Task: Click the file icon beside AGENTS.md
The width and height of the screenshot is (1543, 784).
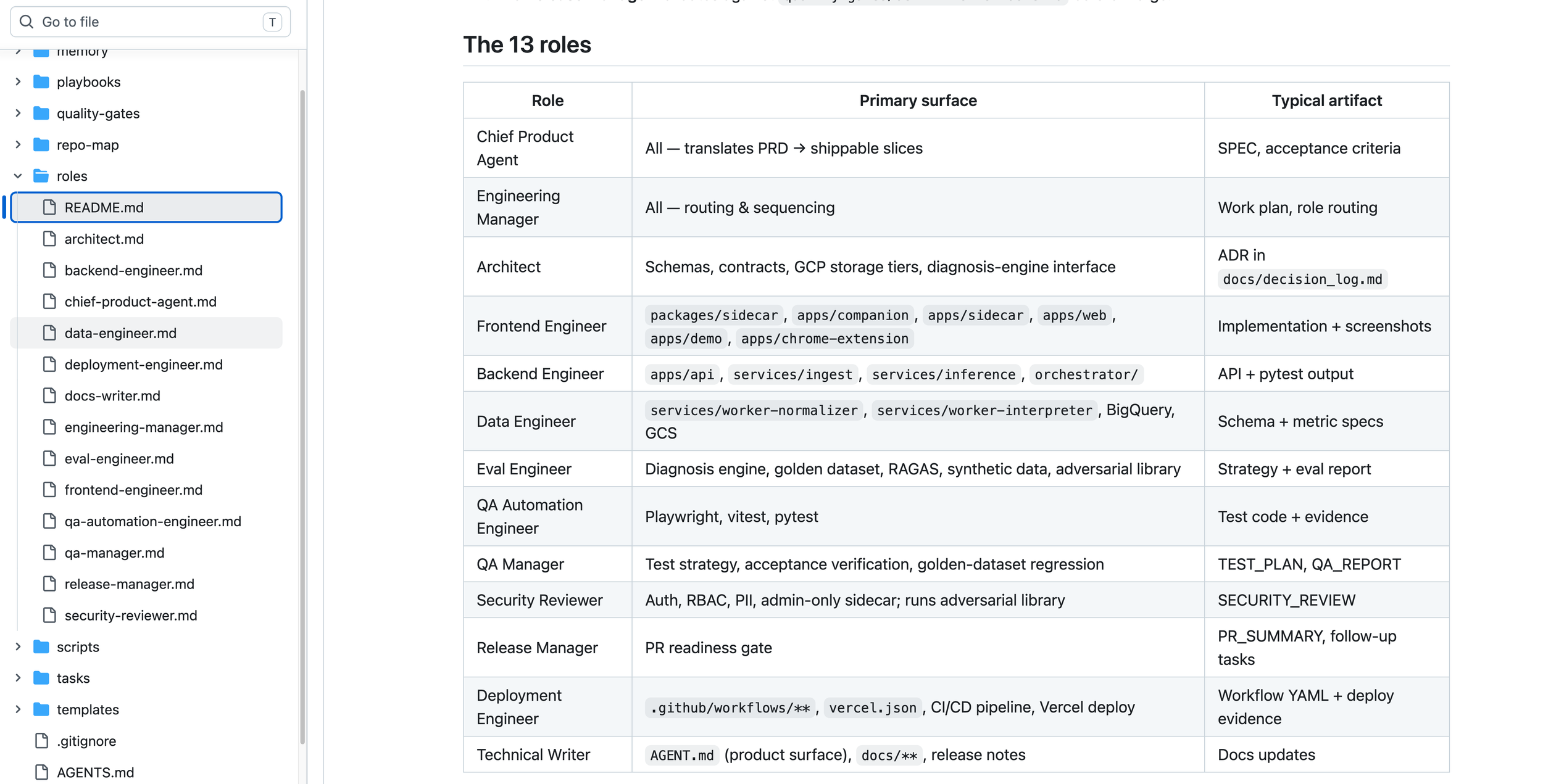Action: click(41, 772)
